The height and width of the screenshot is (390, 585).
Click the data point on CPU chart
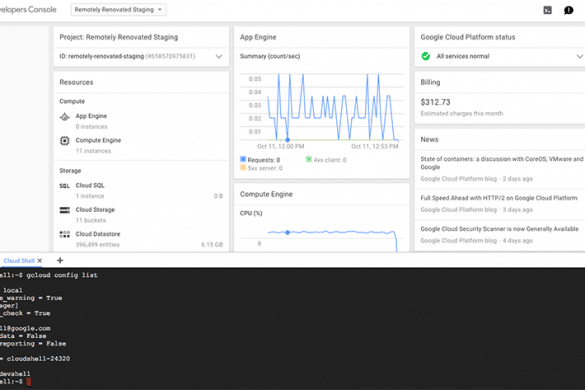287,233
